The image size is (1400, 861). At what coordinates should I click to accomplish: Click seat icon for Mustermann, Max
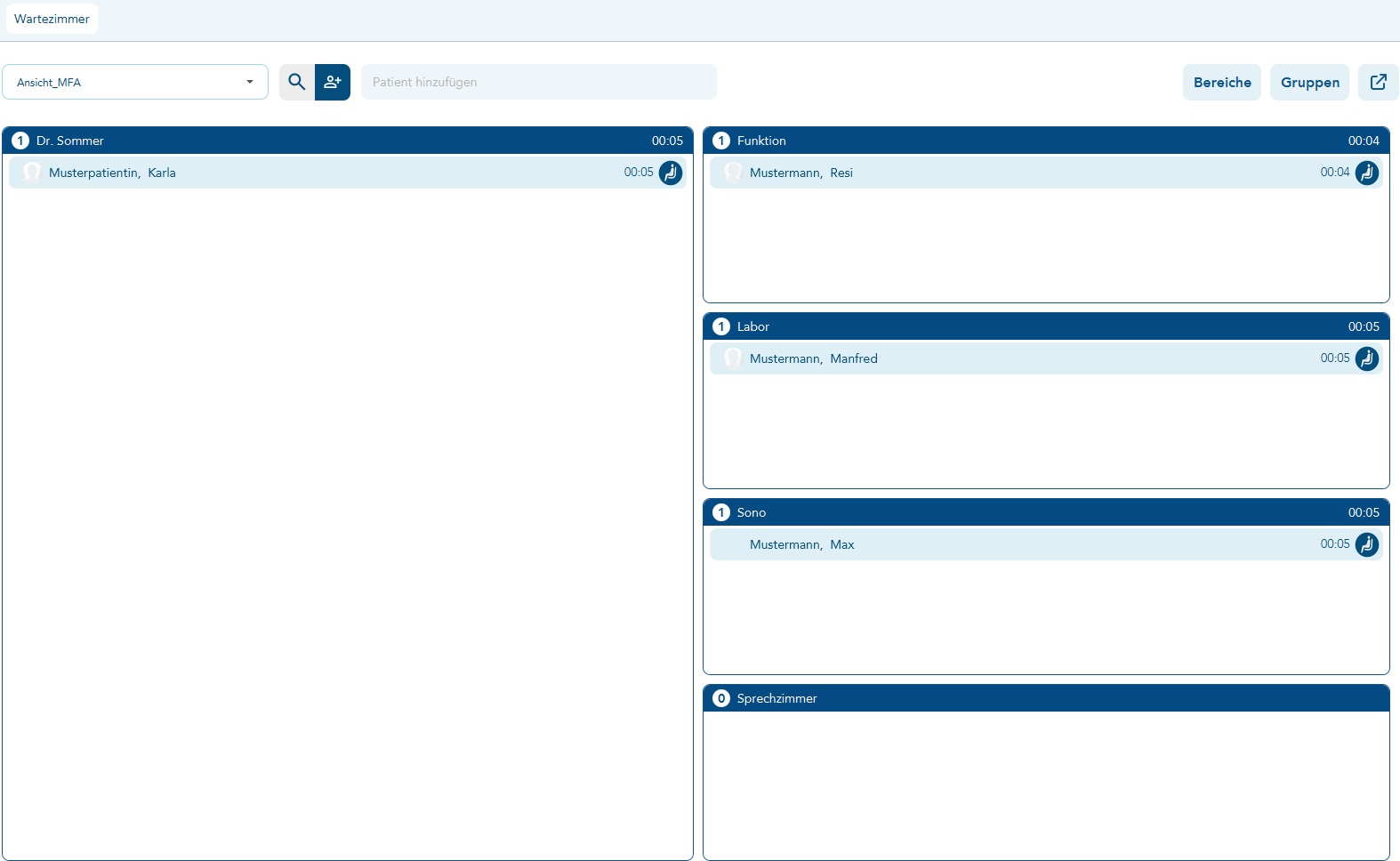(x=1367, y=544)
